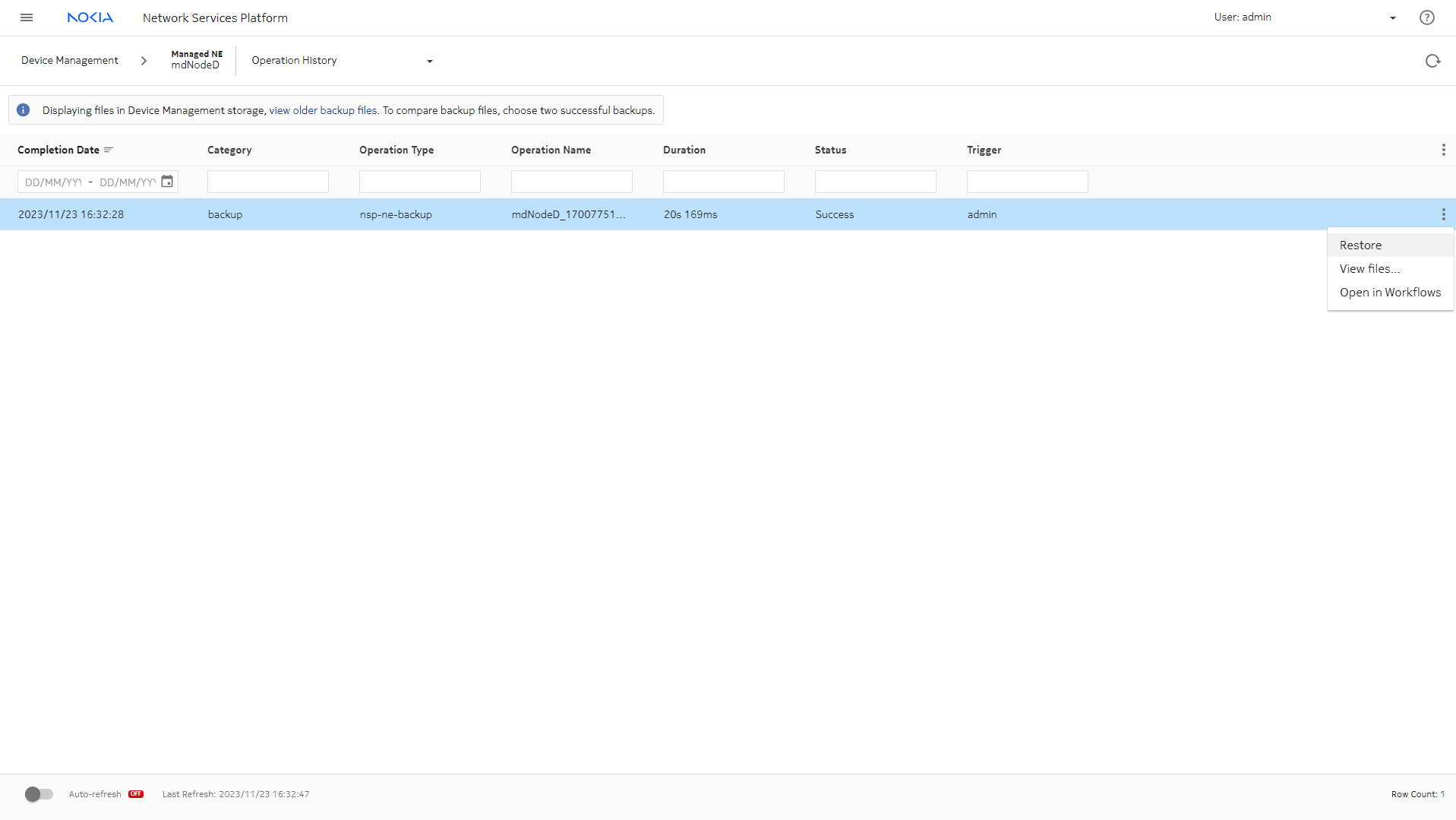Go to Device Management breadcrumb
Screen dimensions: 1456x820
point(70,61)
